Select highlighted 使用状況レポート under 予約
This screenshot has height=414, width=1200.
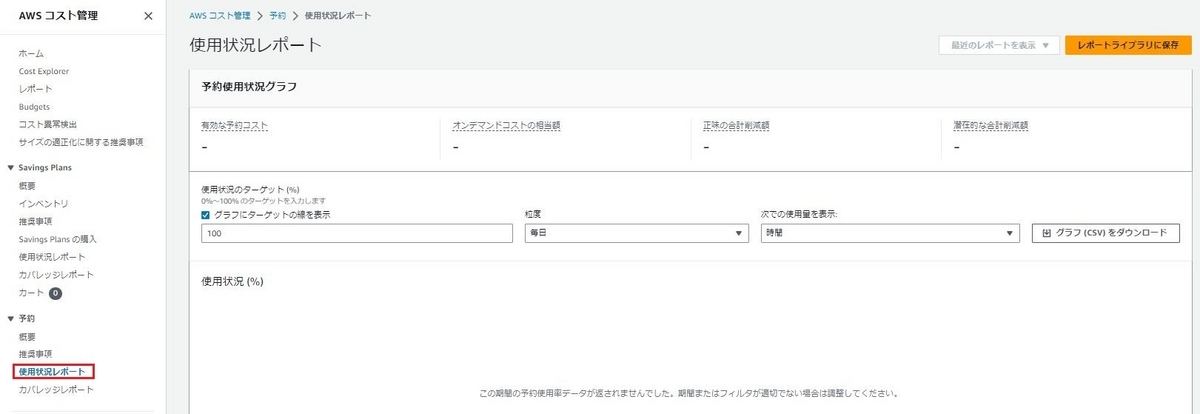pyautogui.click(x=54, y=372)
